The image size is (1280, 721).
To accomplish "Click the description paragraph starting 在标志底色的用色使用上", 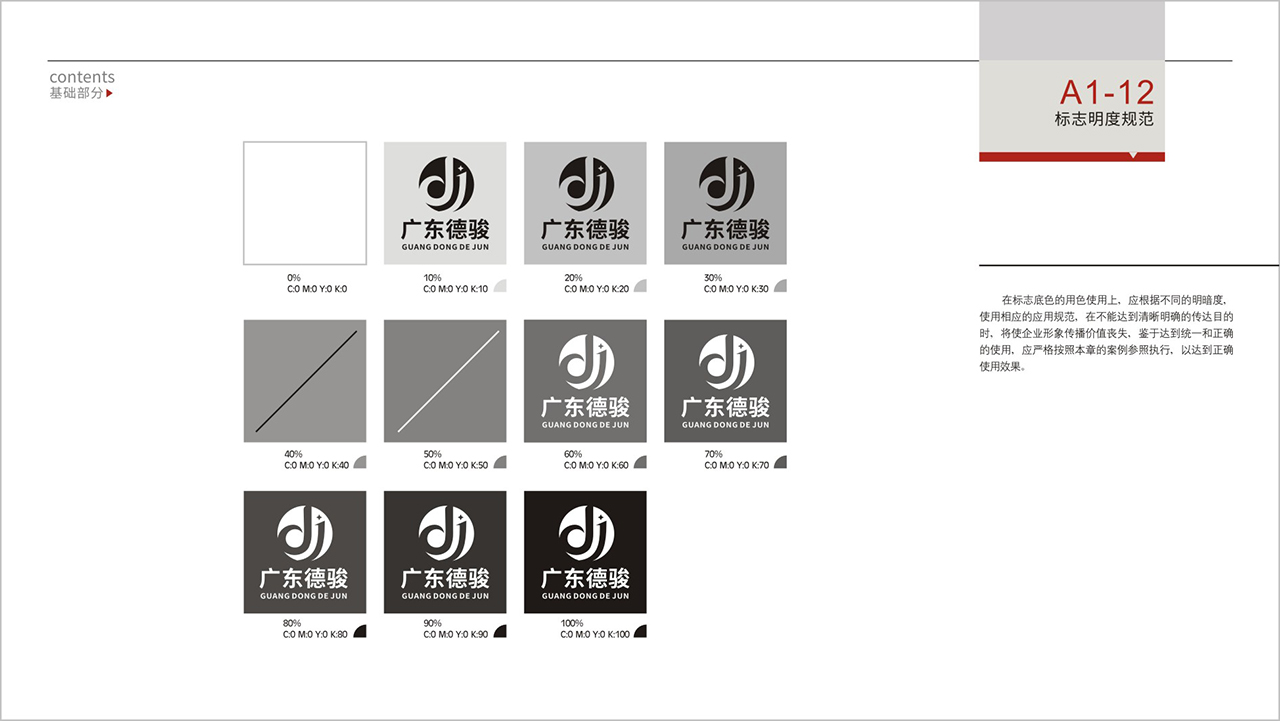I will (1106, 333).
